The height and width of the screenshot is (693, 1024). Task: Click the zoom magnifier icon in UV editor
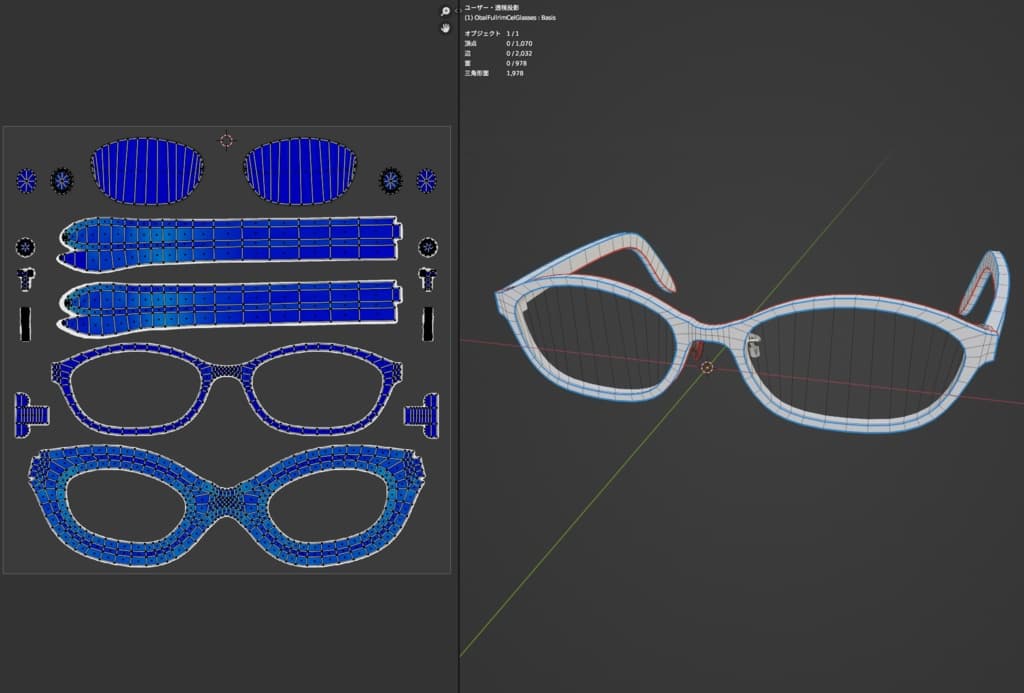446,11
